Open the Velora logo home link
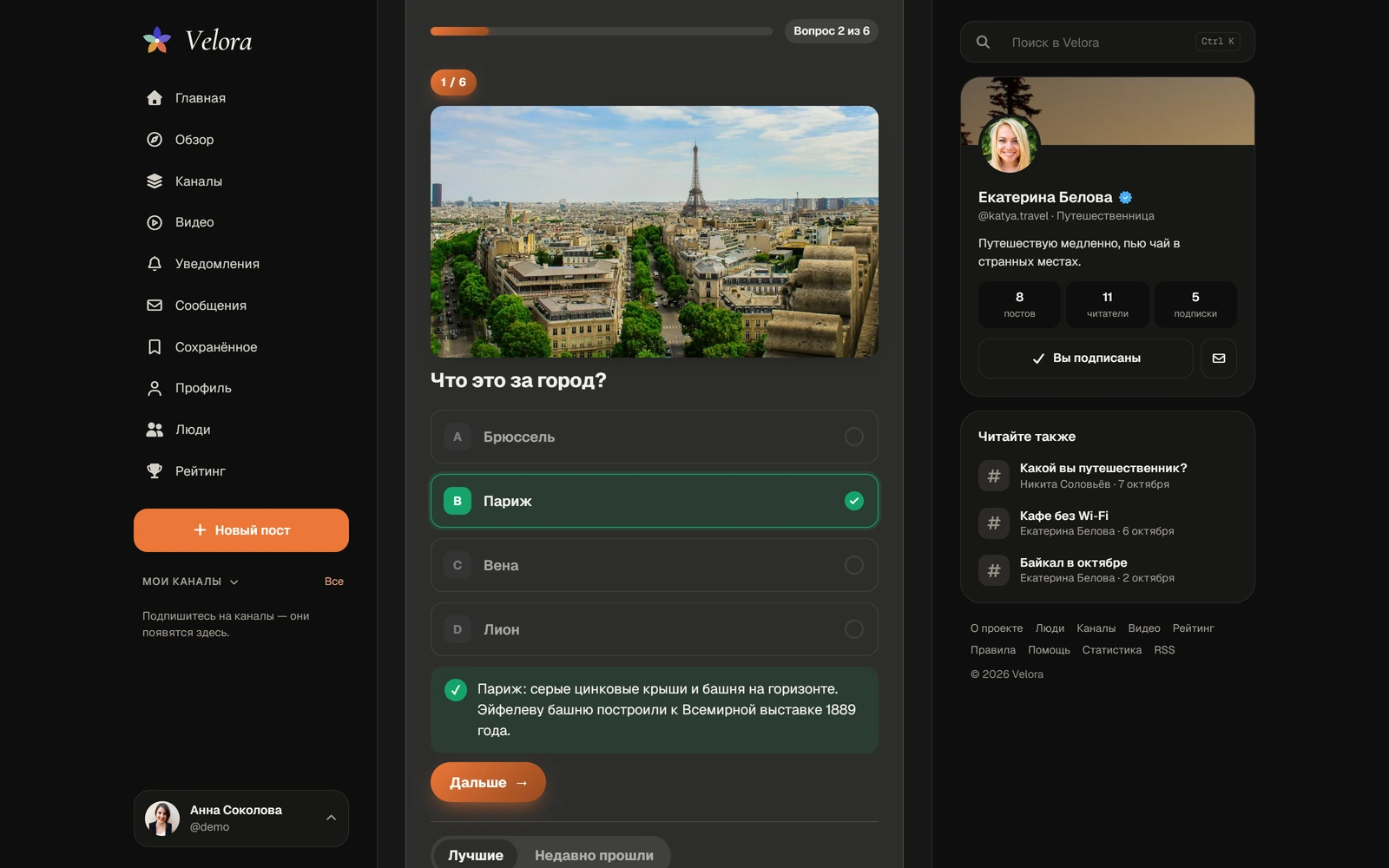Image resolution: width=1389 pixels, height=868 pixels. point(197,41)
